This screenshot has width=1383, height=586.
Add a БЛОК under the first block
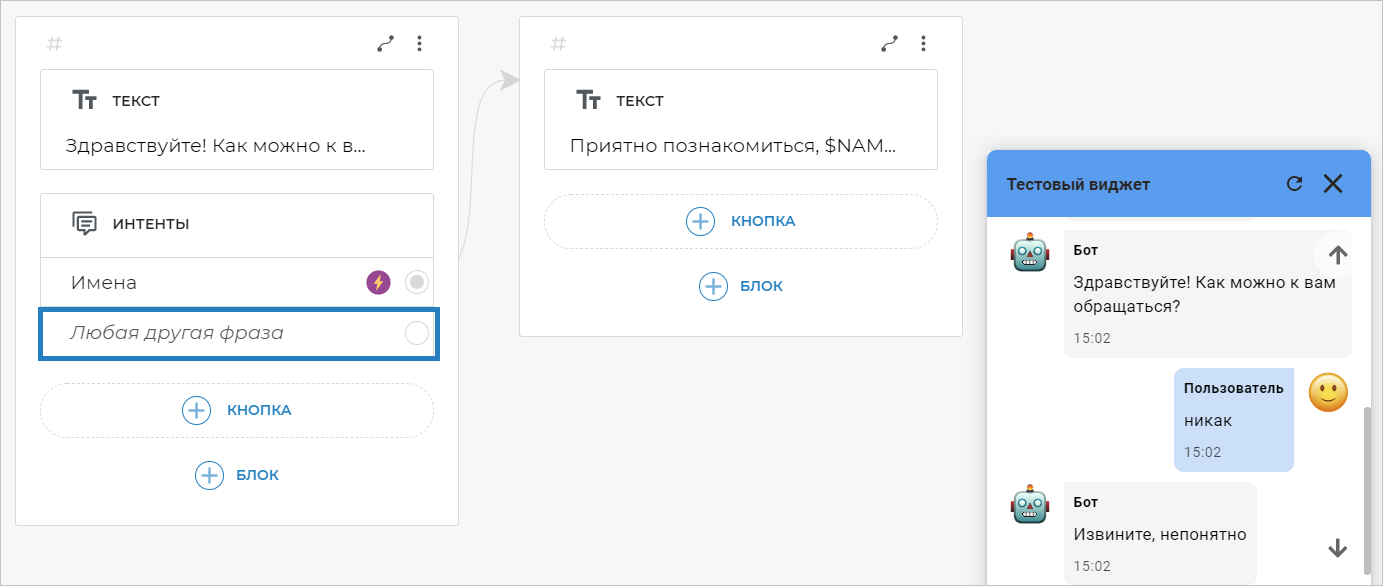(237, 475)
